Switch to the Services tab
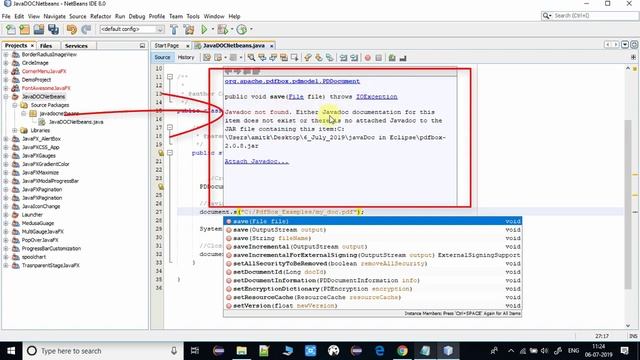 [76, 46]
